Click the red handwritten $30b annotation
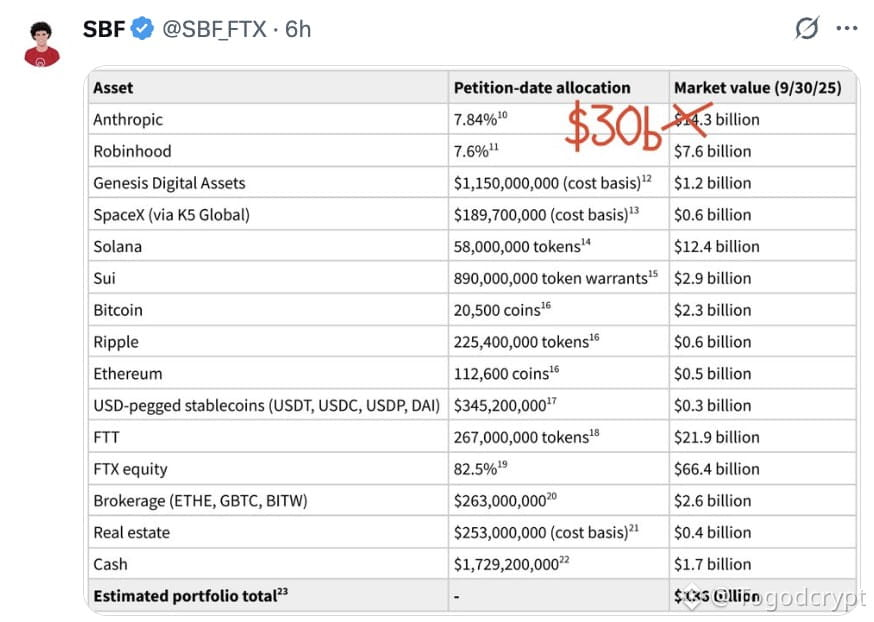This screenshot has height=622, width=874. tap(613, 127)
